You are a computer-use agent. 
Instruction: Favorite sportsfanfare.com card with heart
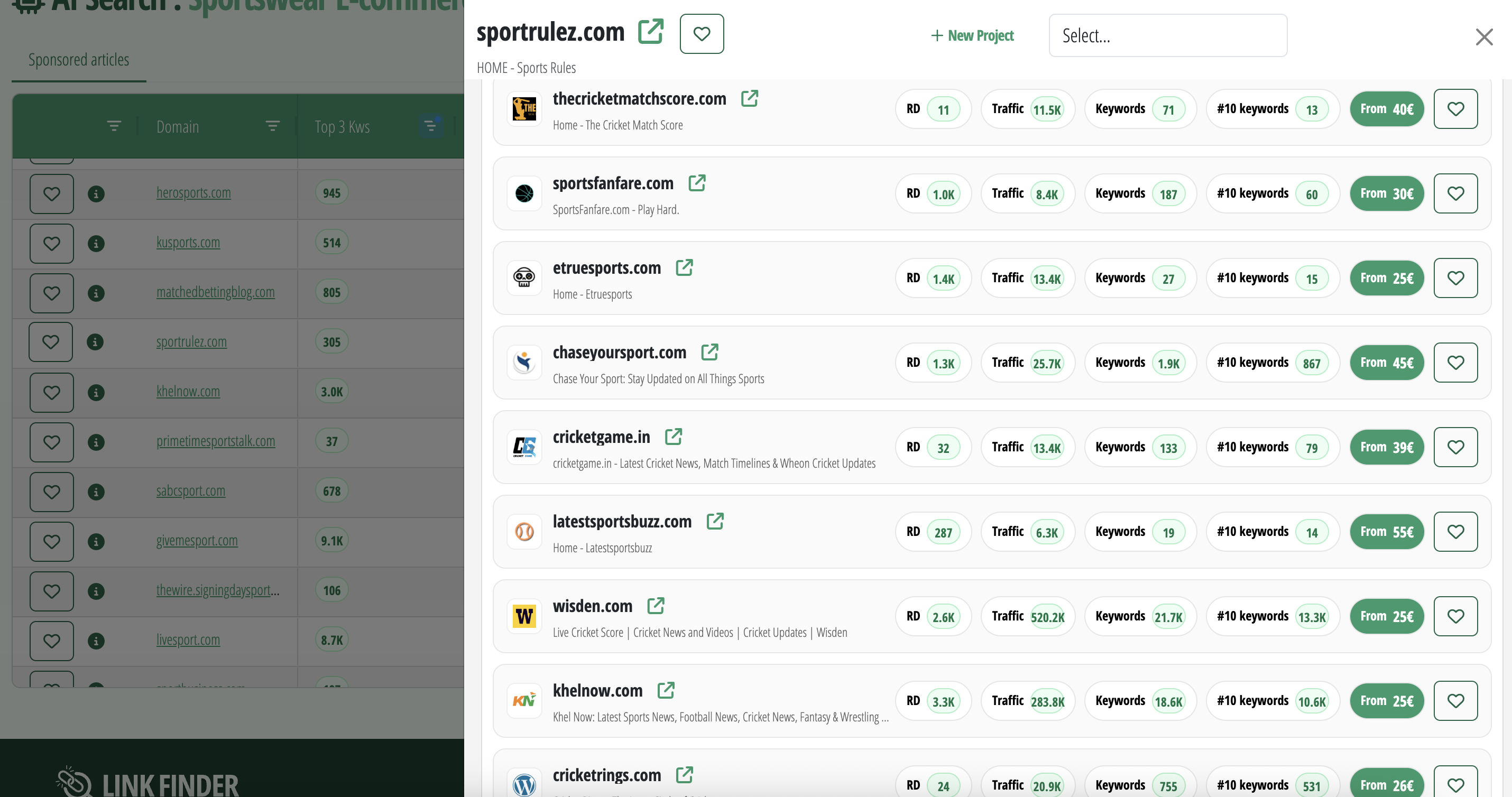(x=1455, y=193)
